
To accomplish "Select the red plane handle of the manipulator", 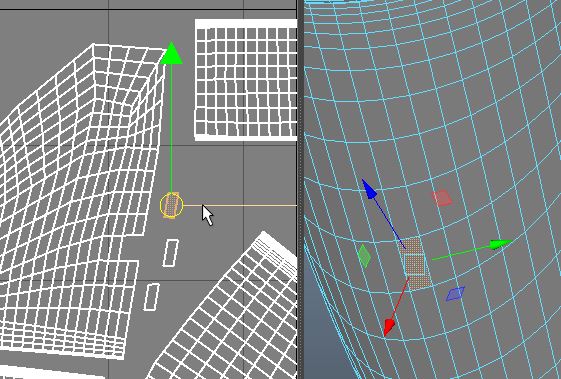I will (x=443, y=198).
